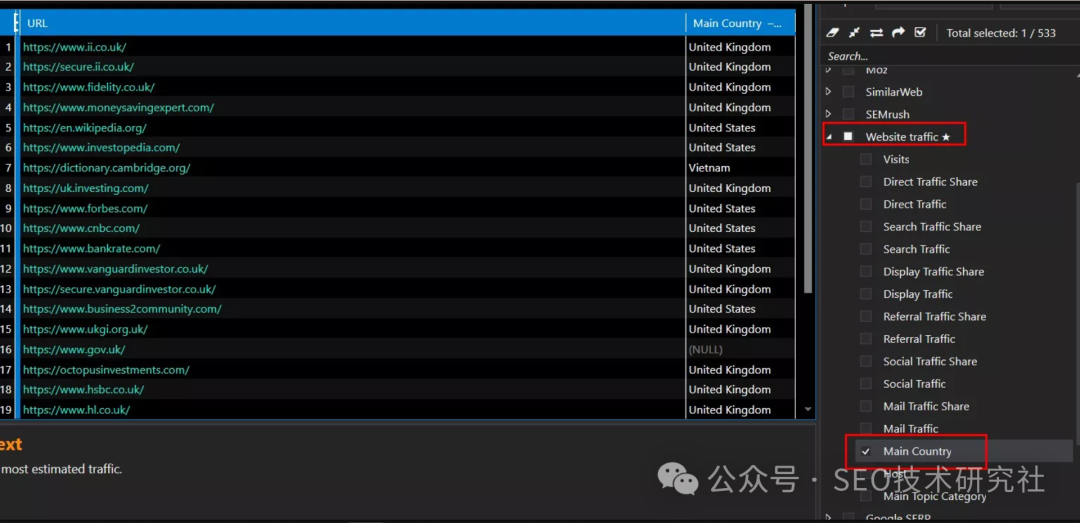
Task: Open the https://secure.ii.co.uk/ link
Action: pos(79,67)
